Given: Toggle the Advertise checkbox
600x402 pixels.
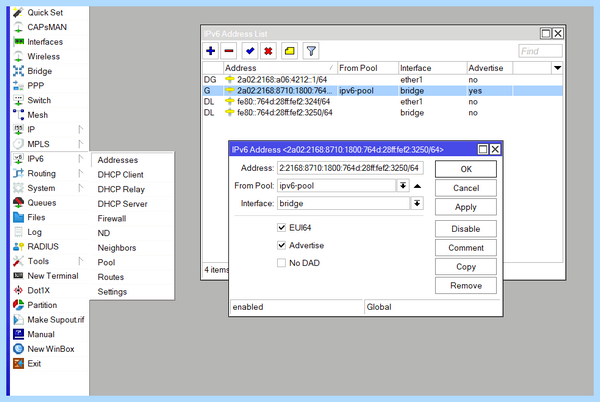Looking at the screenshot, I should 282,245.
